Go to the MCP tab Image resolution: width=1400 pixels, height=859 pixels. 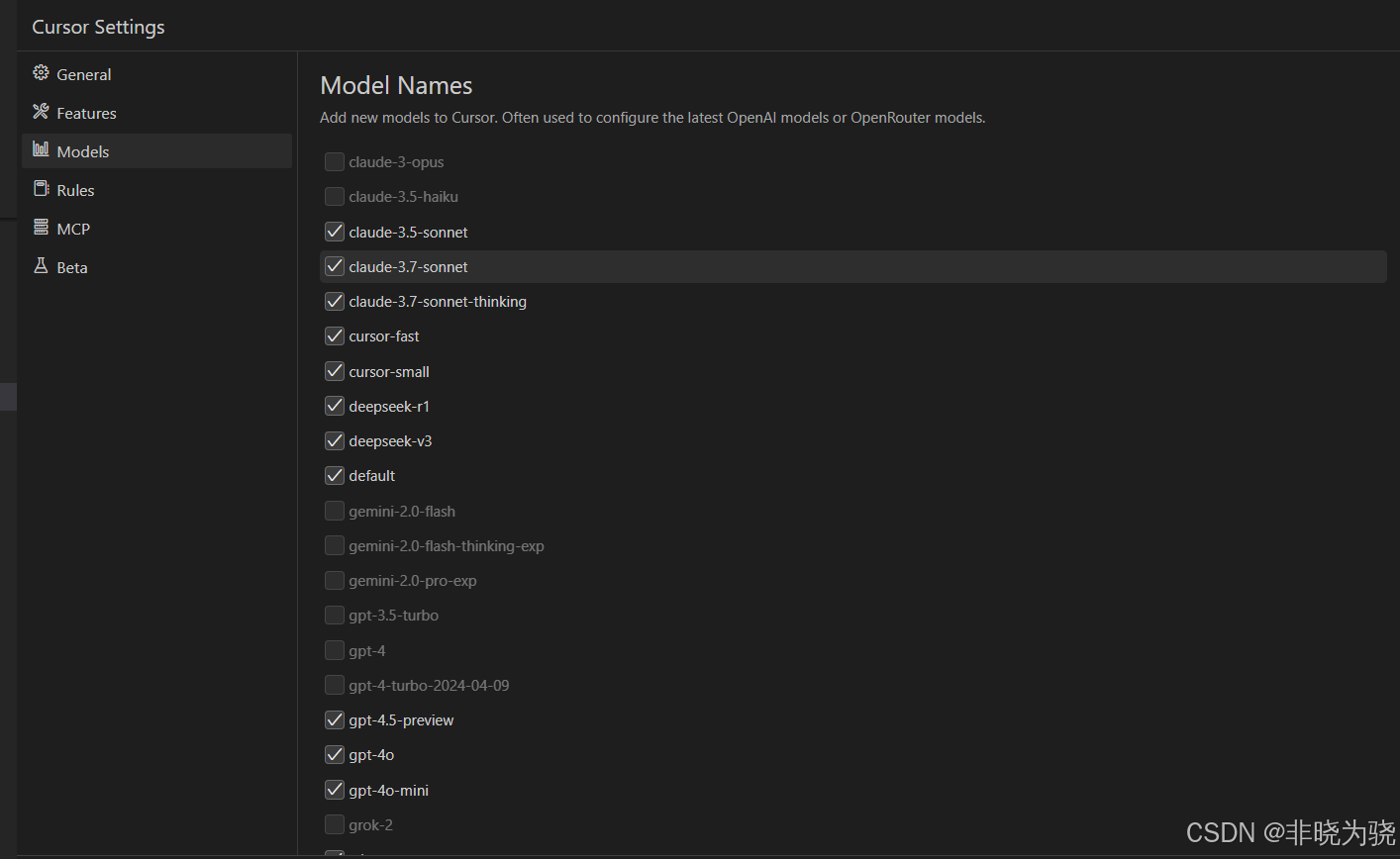156,229
